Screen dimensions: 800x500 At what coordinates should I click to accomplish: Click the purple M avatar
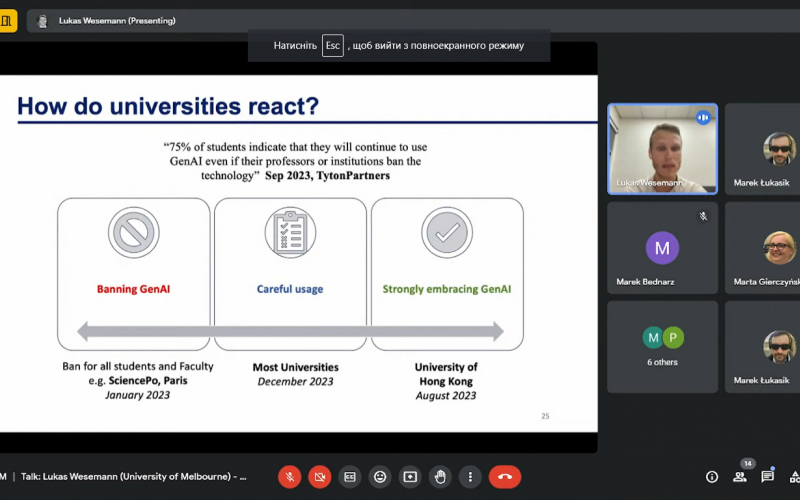point(662,248)
